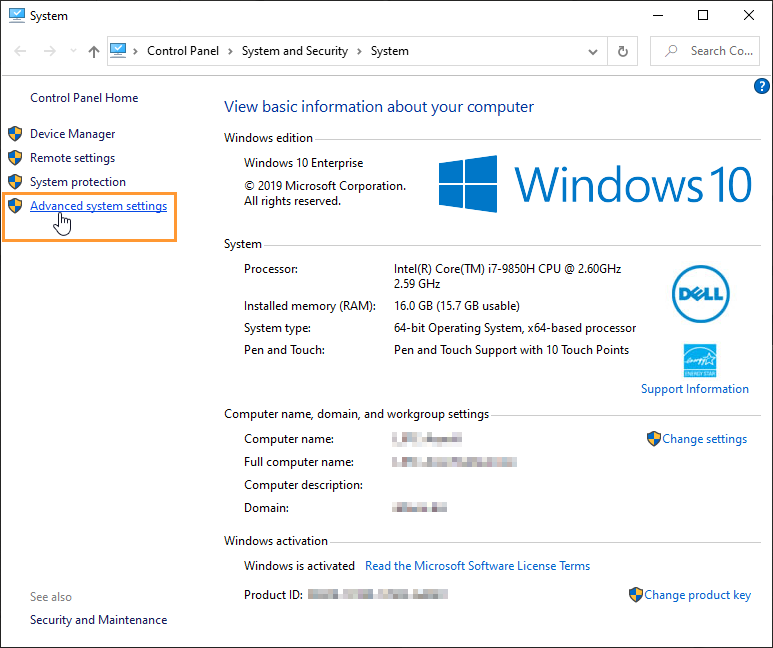The height and width of the screenshot is (648, 773).
Task: Click the Energy Star logo
Action: (698, 360)
